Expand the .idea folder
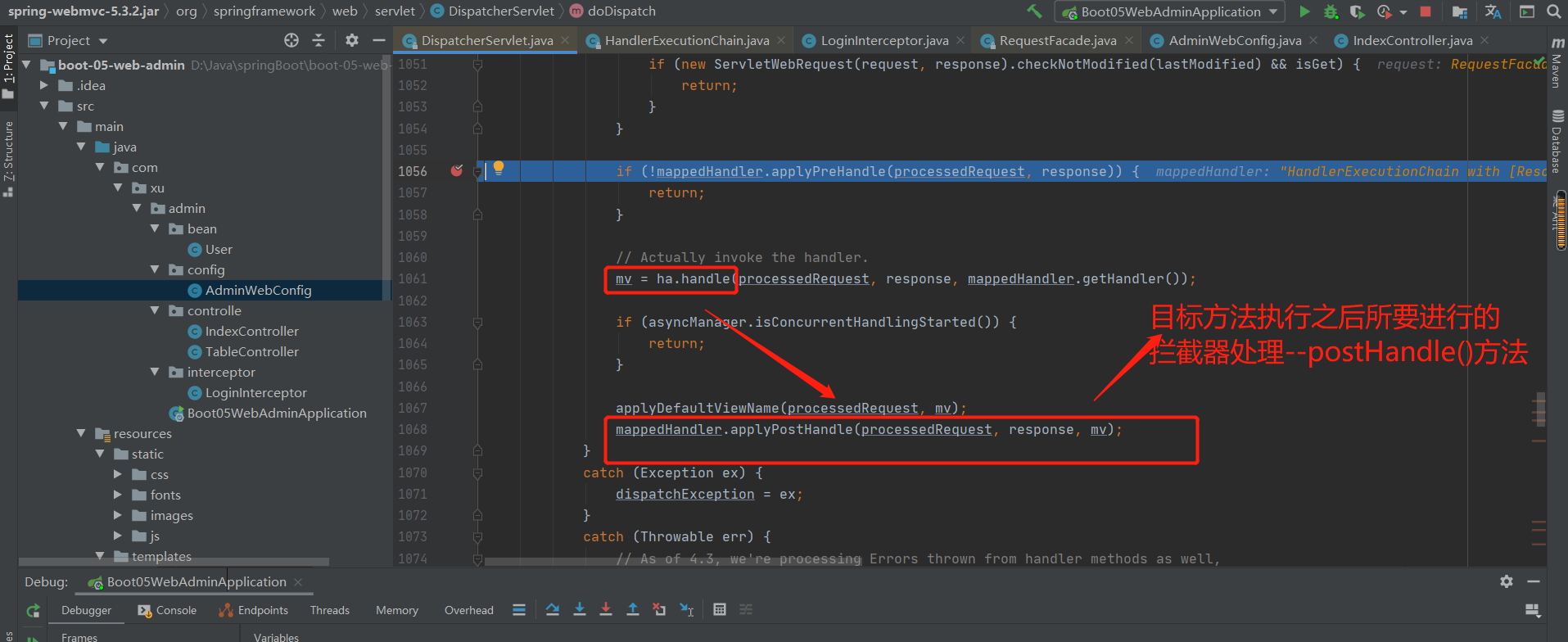The width and height of the screenshot is (1568, 642). pos(44,85)
